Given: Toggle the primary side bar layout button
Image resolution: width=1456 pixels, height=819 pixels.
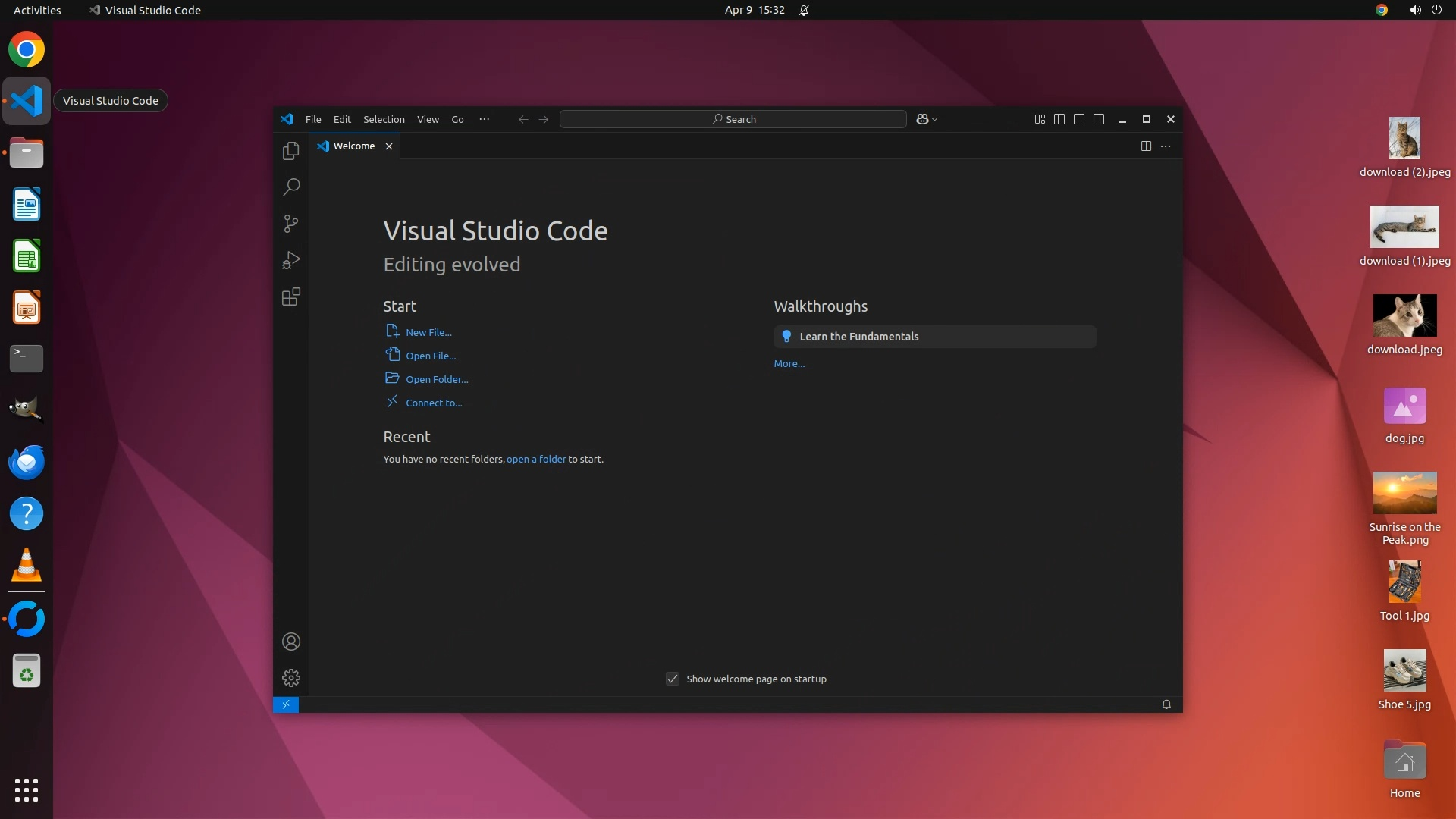Looking at the screenshot, I should [1059, 119].
